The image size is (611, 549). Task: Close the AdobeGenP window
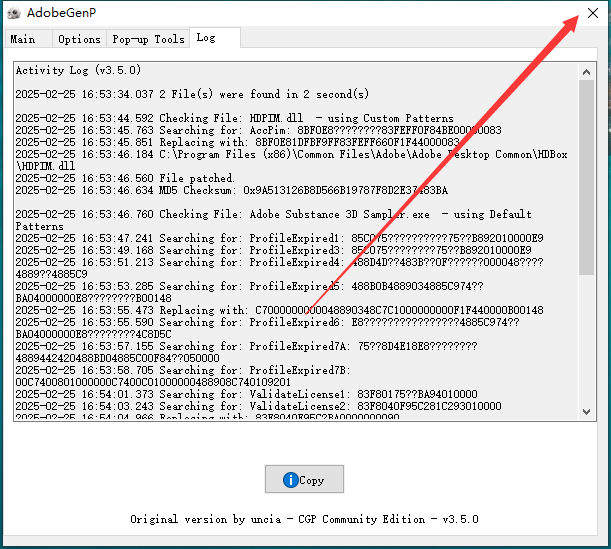click(593, 13)
